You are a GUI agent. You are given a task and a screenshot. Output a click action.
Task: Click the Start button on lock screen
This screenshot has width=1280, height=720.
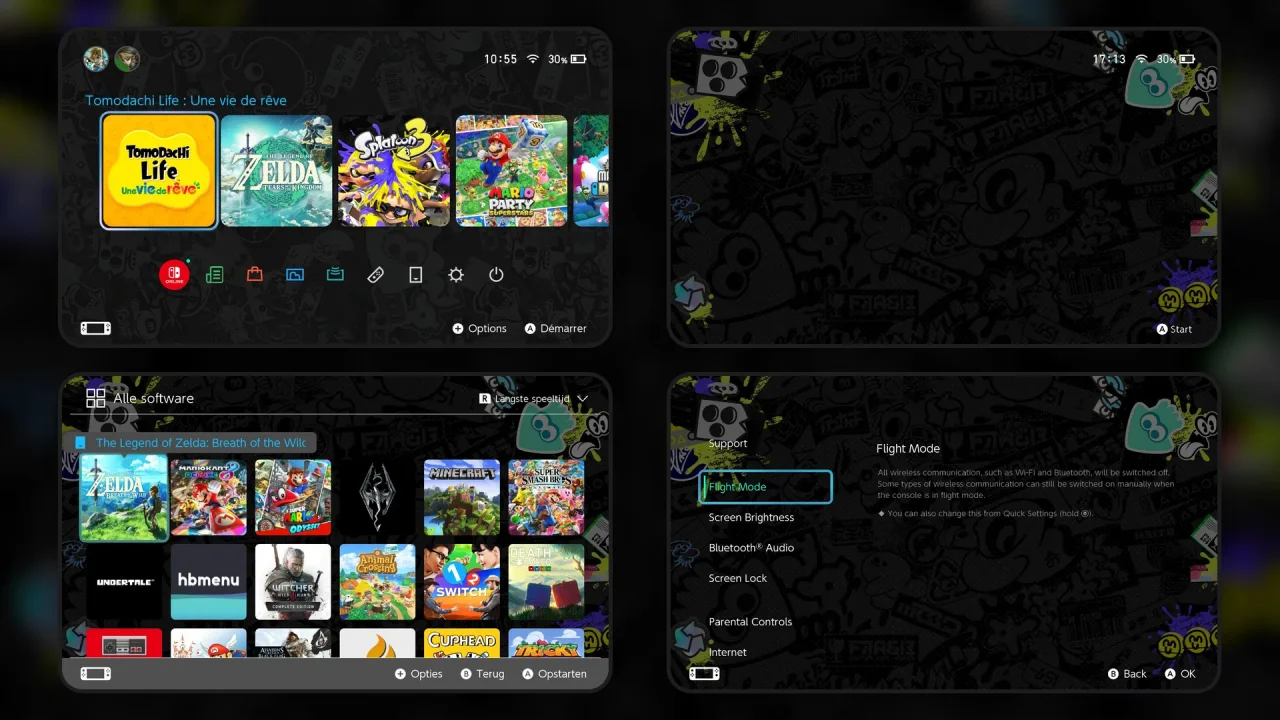pos(1175,329)
